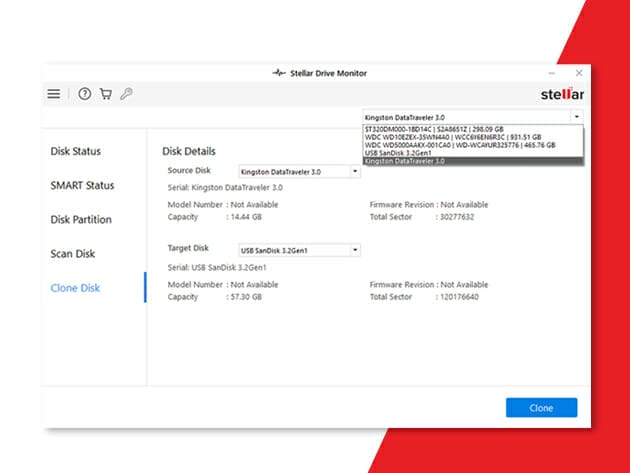Click the key activation icon

[126, 94]
